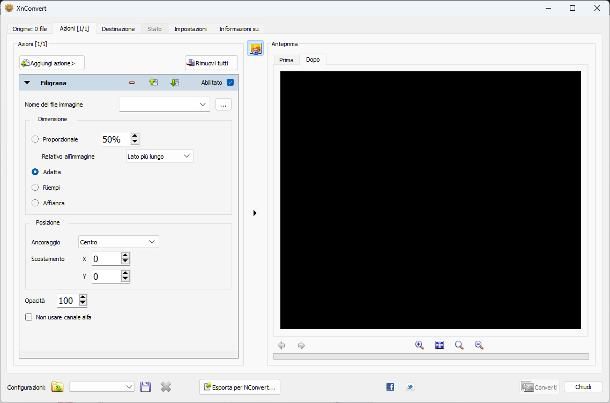Viewport: 610px width, 403px height.
Task: Click the Chiudi button
Action: (583, 387)
